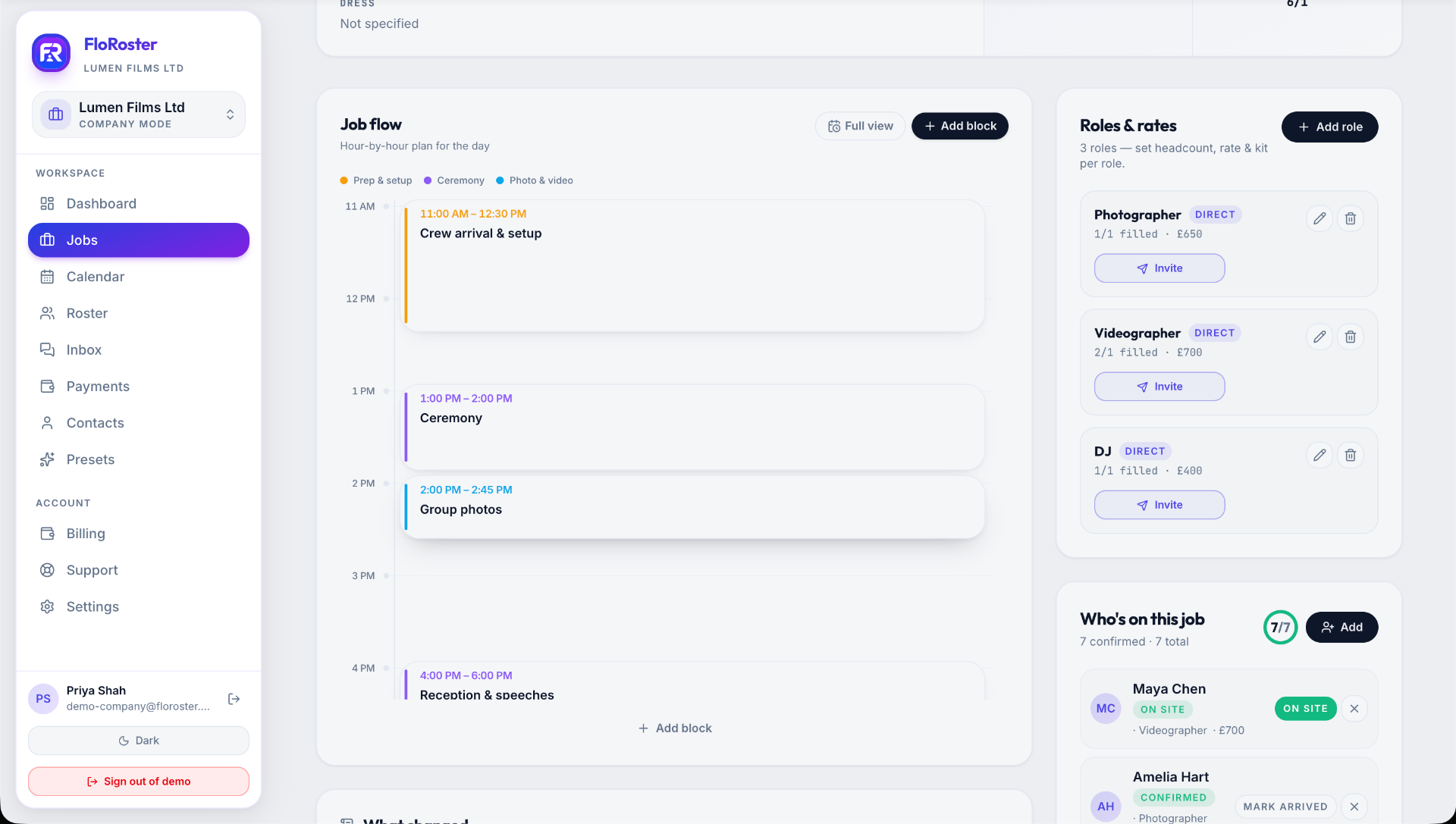The width and height of the screenshot is (1456, 824).
Task: Click Priya Shah's PS avatar
Action: (x=43, y=699)
